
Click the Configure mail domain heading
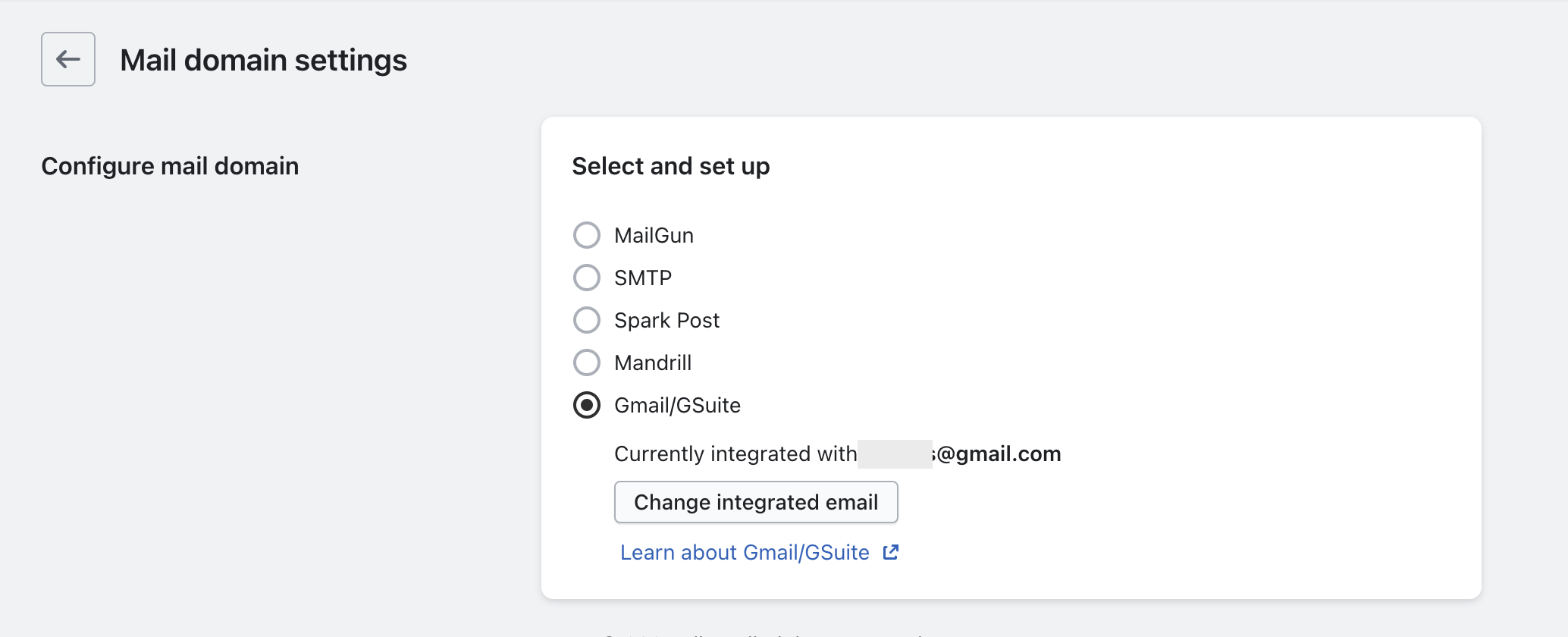tap(170, 166)
